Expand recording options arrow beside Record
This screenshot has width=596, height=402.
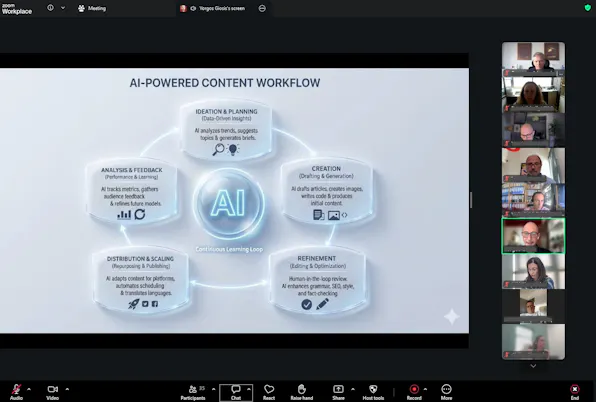click(425, 389)
